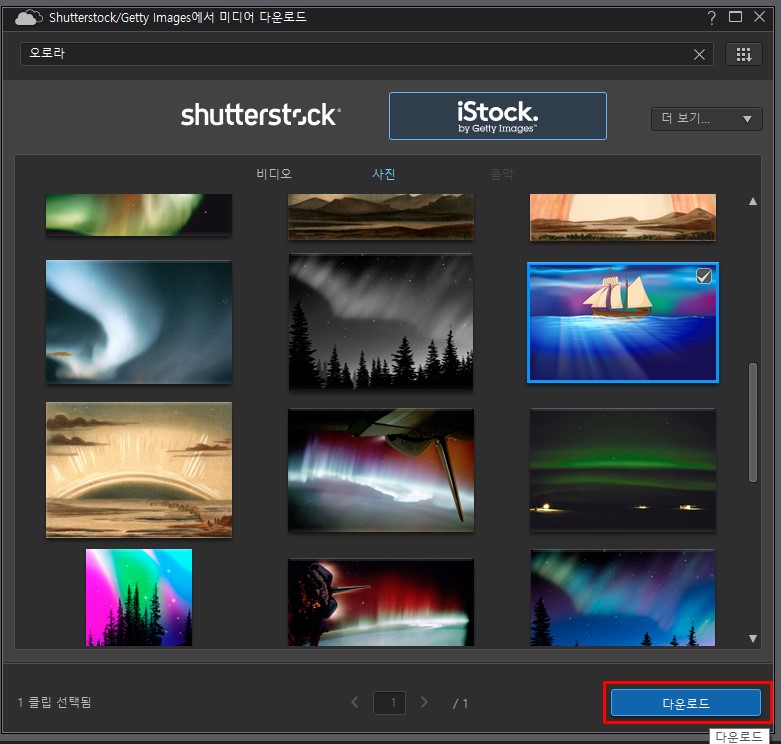Select the grayscale aurora over pine trees
Screen dimensions: 781x744
(381, 322)
